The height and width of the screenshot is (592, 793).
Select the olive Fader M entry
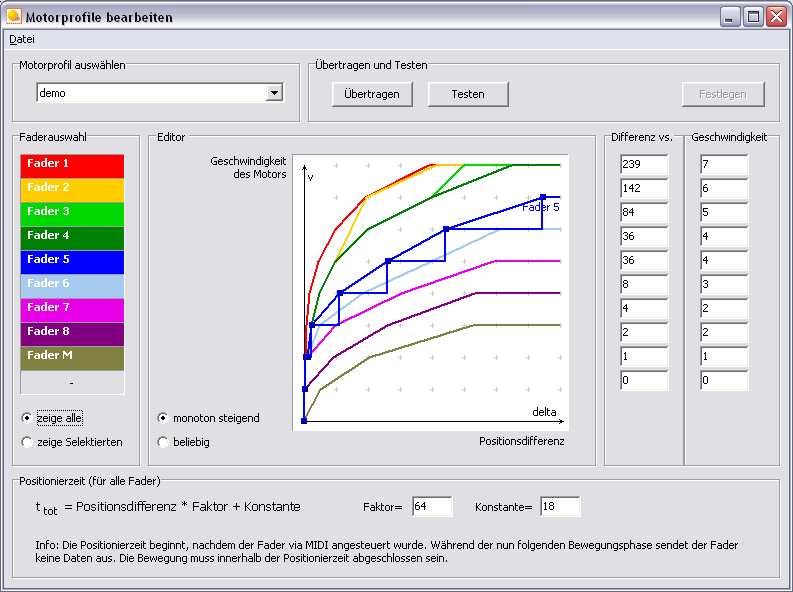72,356
